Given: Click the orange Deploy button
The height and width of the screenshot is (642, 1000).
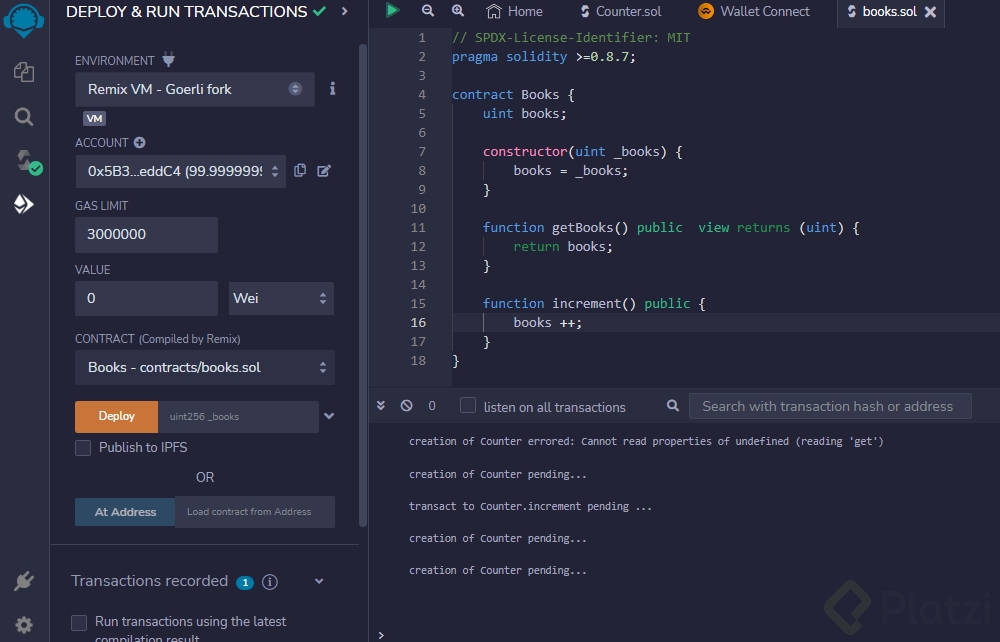Looking at the screenshot, I should [117, 416].
